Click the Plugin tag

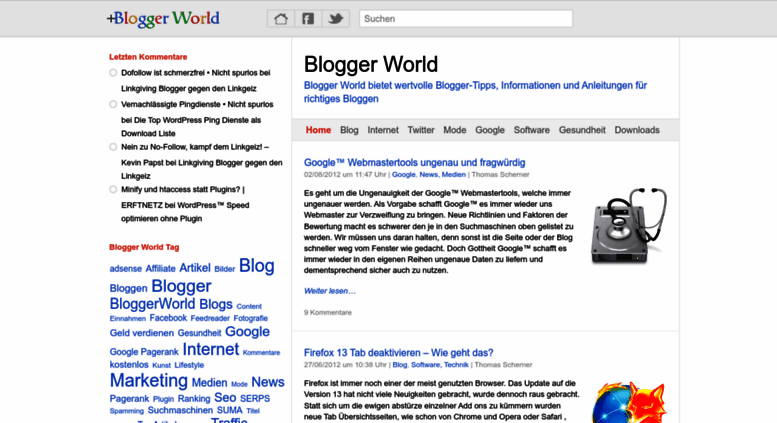(x=164, y=399)
